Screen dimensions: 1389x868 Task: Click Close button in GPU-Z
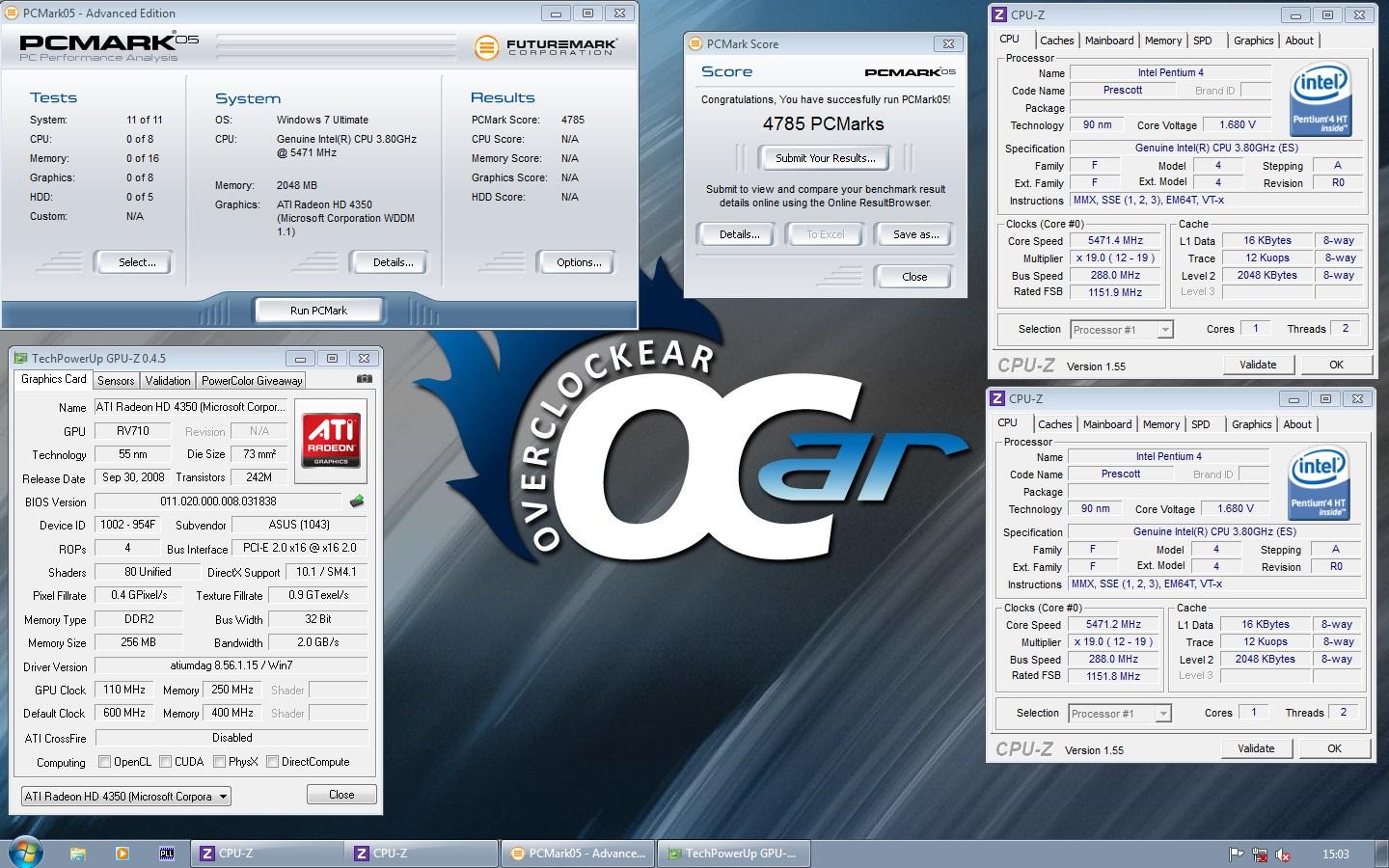point(341,795)
